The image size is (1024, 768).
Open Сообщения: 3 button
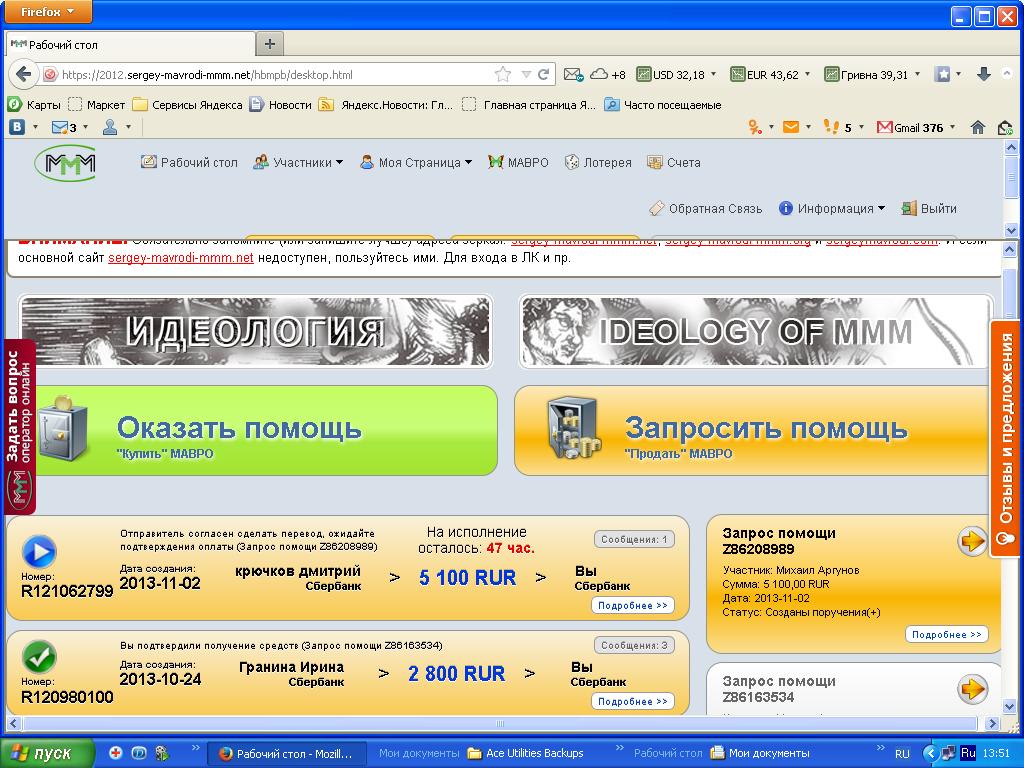633,645
